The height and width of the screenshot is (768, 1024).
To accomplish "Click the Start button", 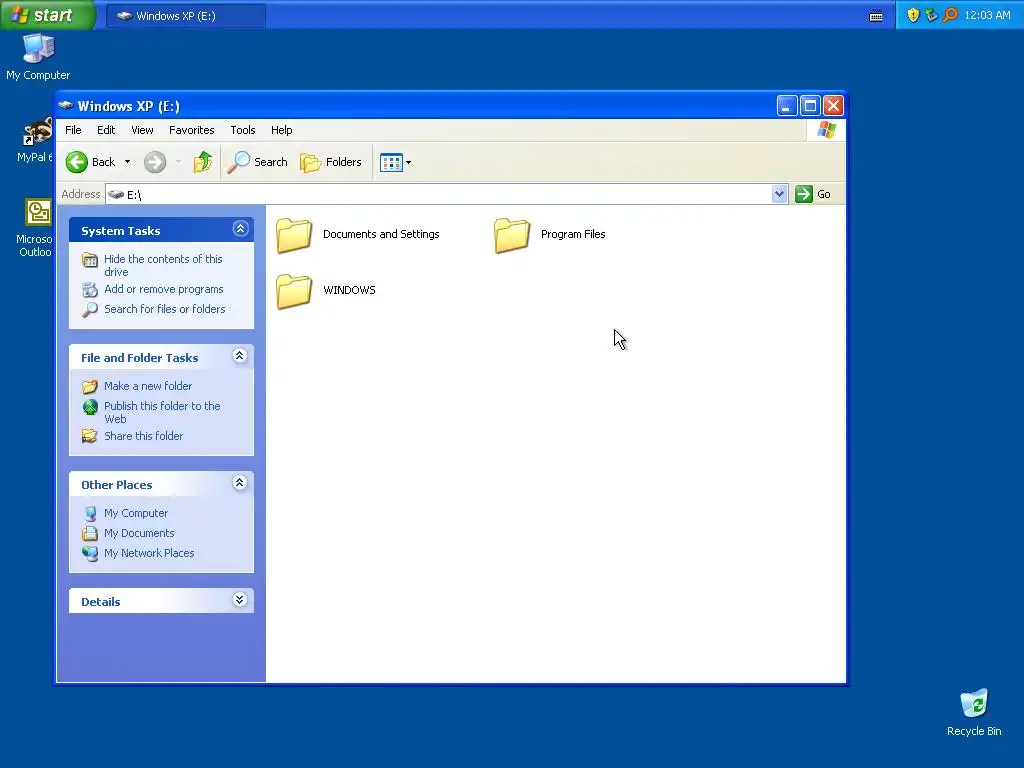I will pos(48,15).
